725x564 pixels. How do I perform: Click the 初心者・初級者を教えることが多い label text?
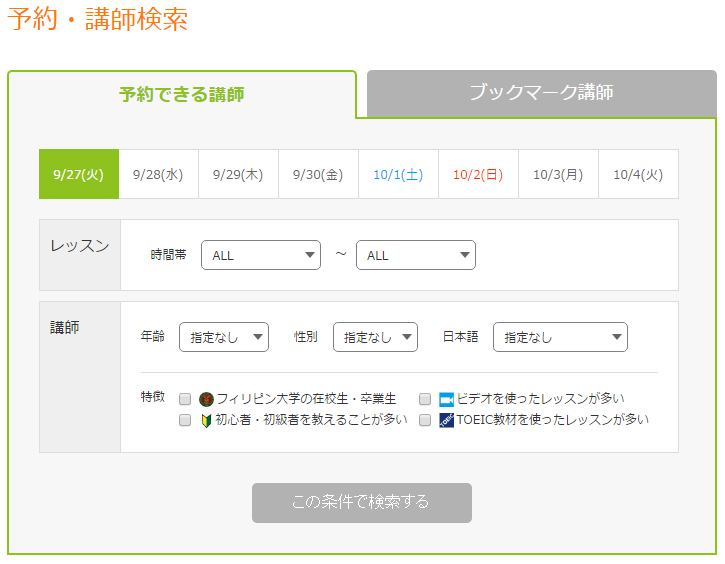(x=311, y=420)
